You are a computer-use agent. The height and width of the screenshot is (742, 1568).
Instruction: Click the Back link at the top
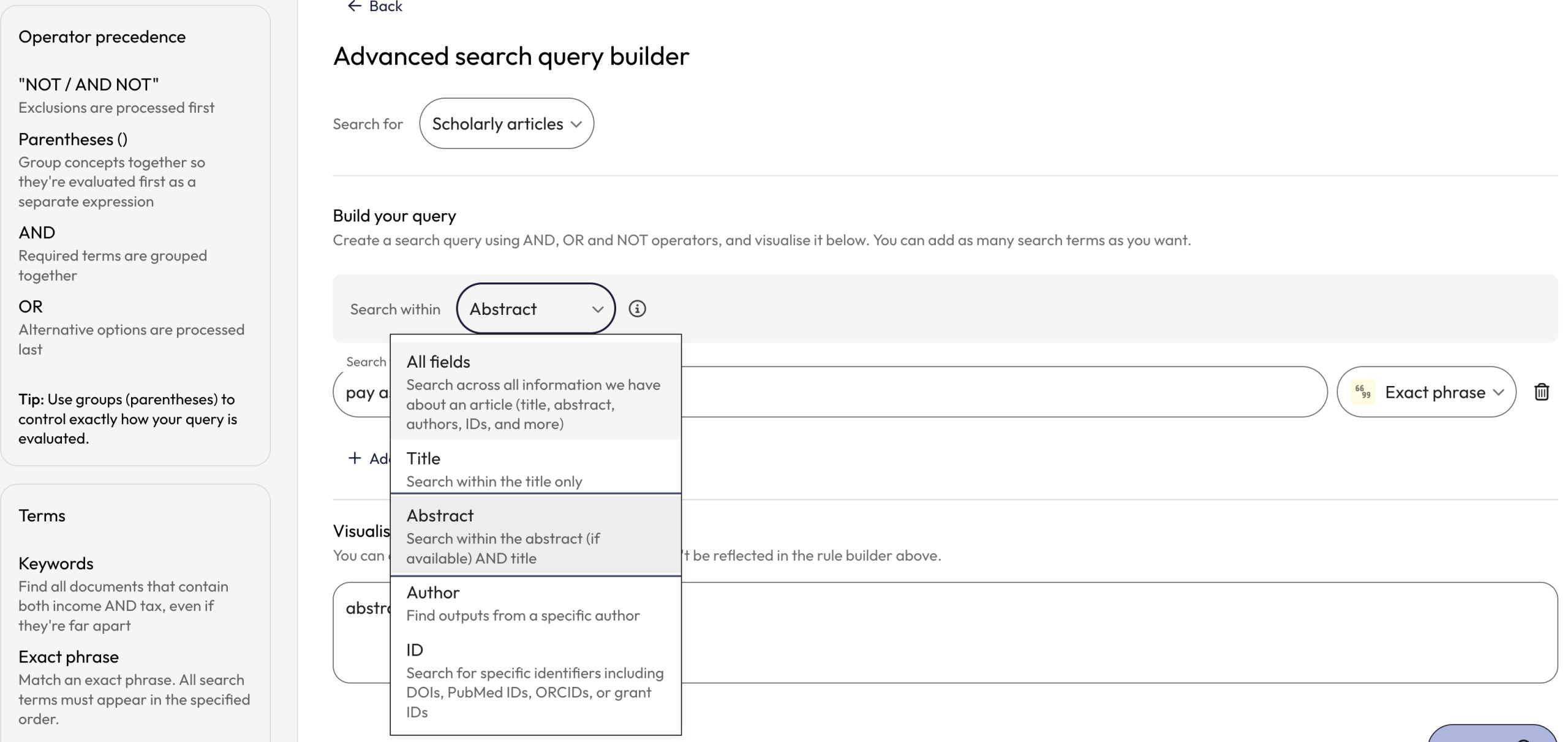pyautogui.click(x=375, y=6)
